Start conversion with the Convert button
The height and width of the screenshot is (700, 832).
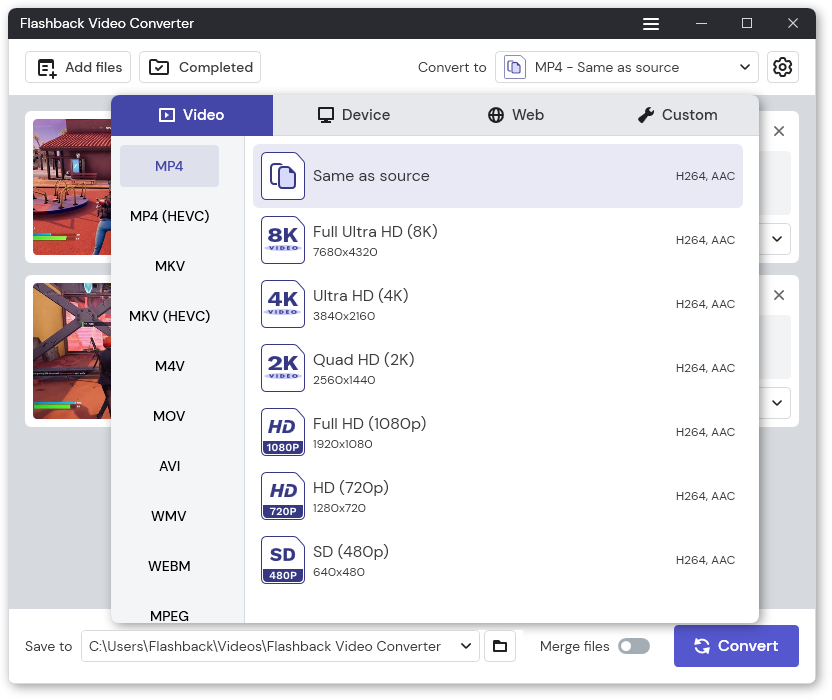[736, 646]
